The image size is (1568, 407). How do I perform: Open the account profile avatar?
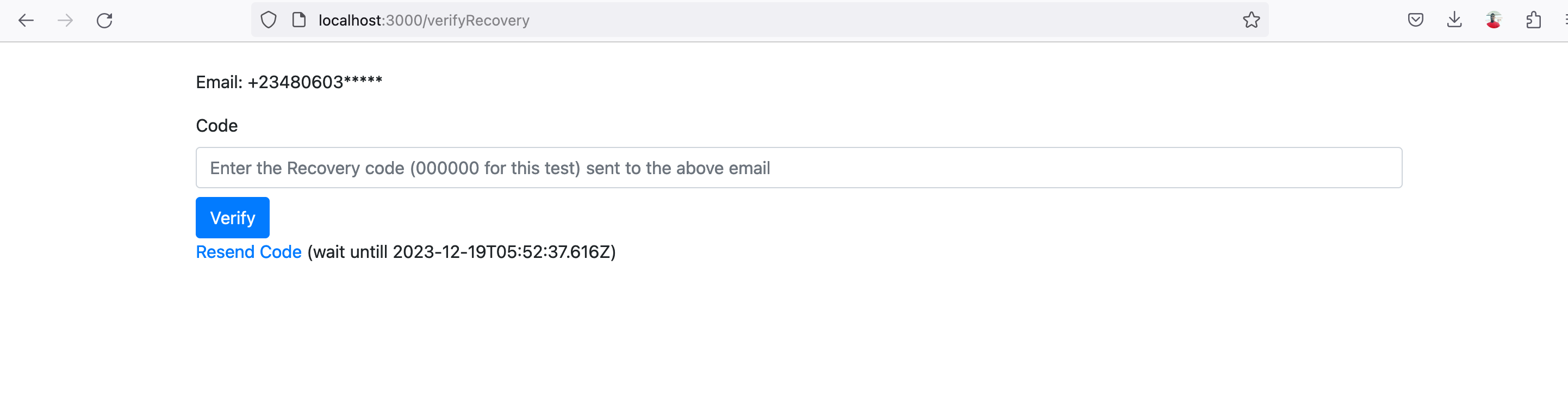[x=1493, y=21]
